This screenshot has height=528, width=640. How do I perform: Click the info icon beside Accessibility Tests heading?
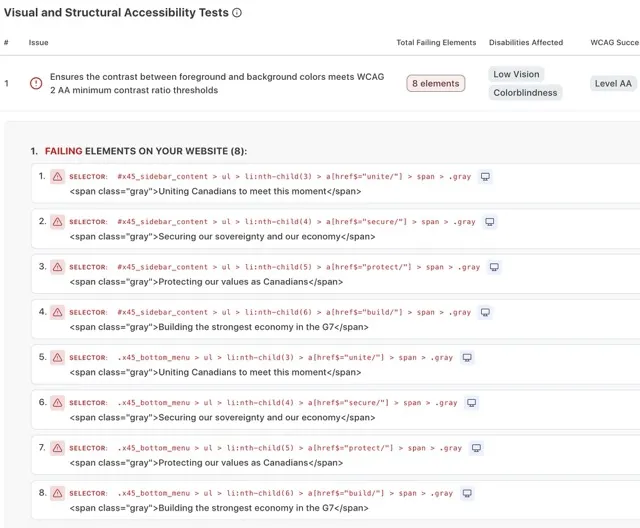pyautogui.click(x=237, y=13)
